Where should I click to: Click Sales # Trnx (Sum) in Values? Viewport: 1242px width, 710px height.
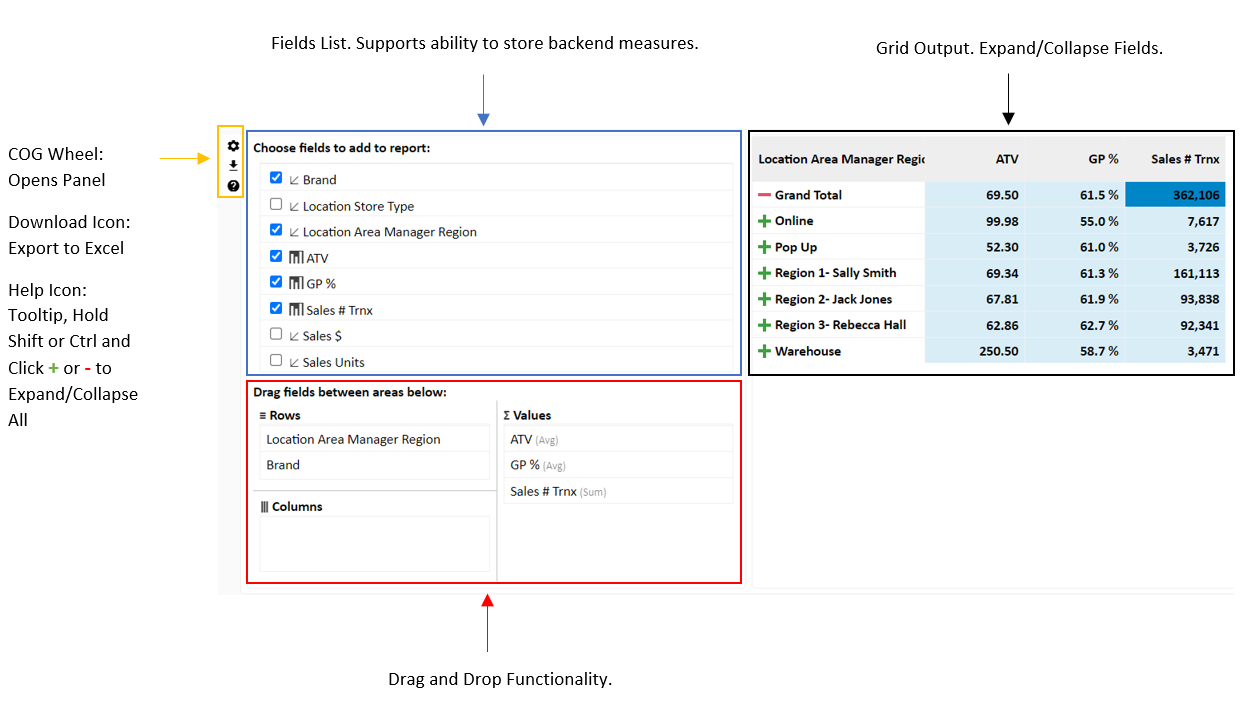tap(558, 491)
